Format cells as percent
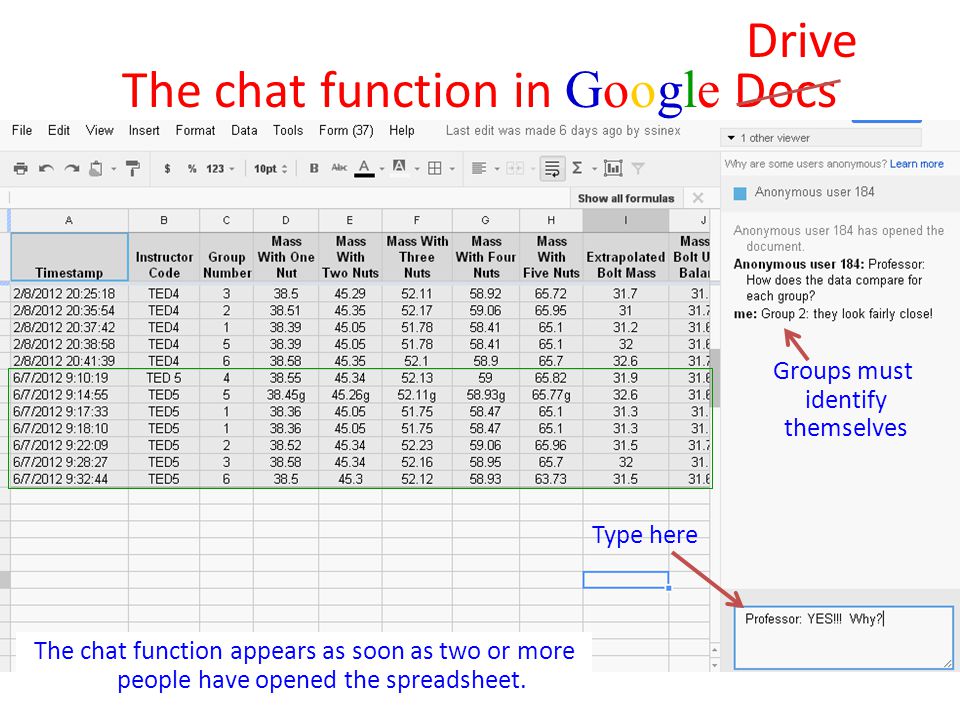This screenshot has height=720, width=960. point(192,168)
